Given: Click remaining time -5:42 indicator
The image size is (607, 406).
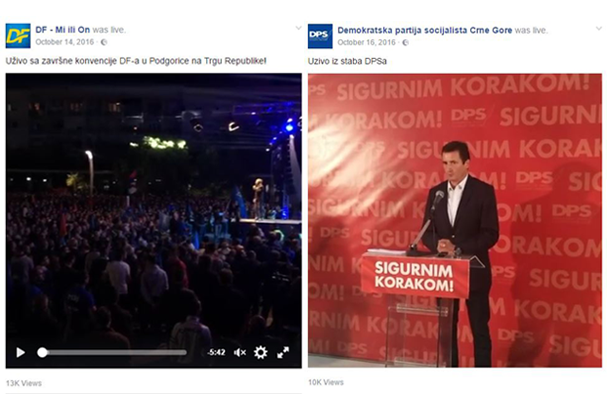Looking at the screenshot, I should [x=216, y=352].
